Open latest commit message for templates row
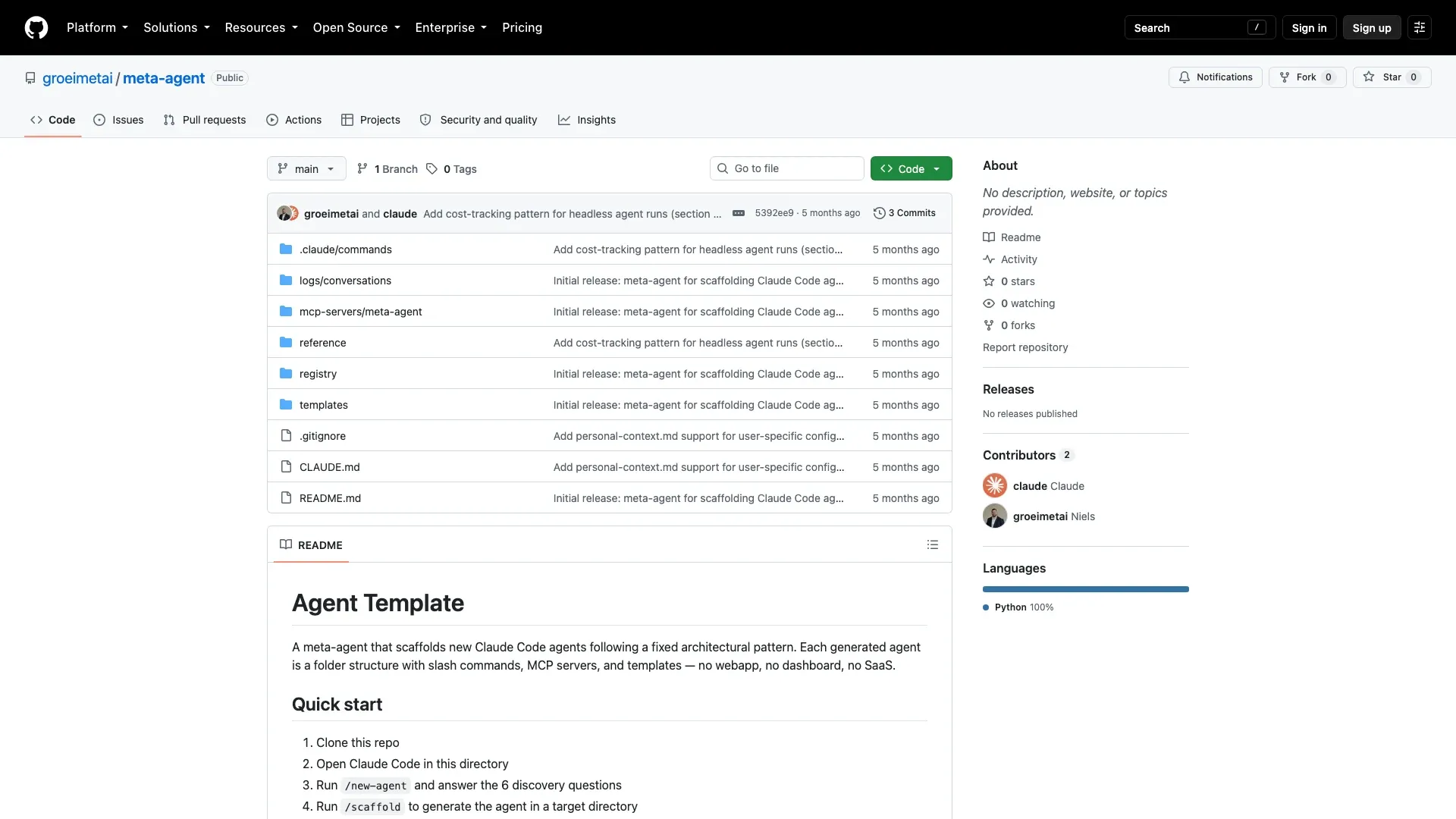1456x819 pixels. pyautogui.click(x=698, y=405)
